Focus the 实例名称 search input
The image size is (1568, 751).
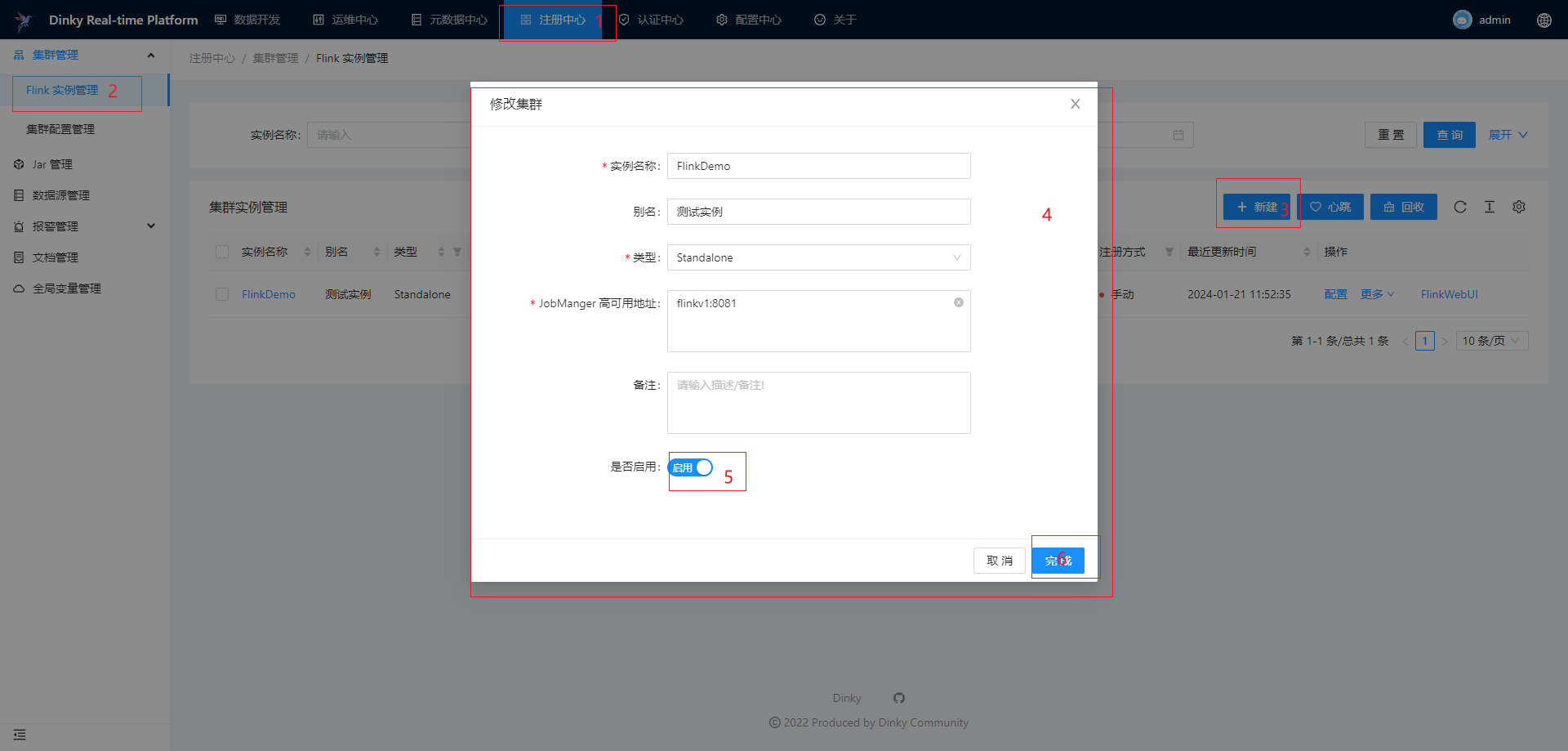[x=389, y=135]
